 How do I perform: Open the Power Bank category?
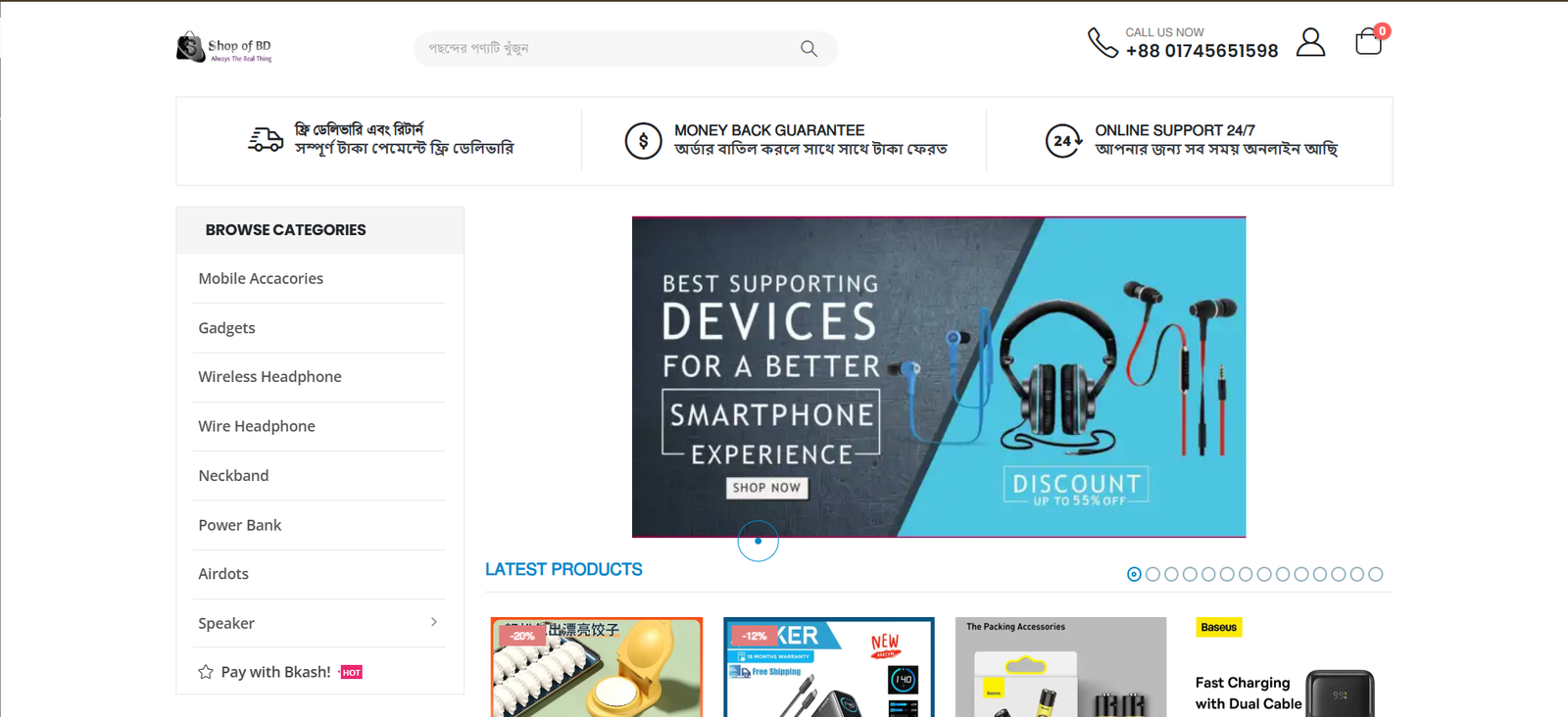239,525
